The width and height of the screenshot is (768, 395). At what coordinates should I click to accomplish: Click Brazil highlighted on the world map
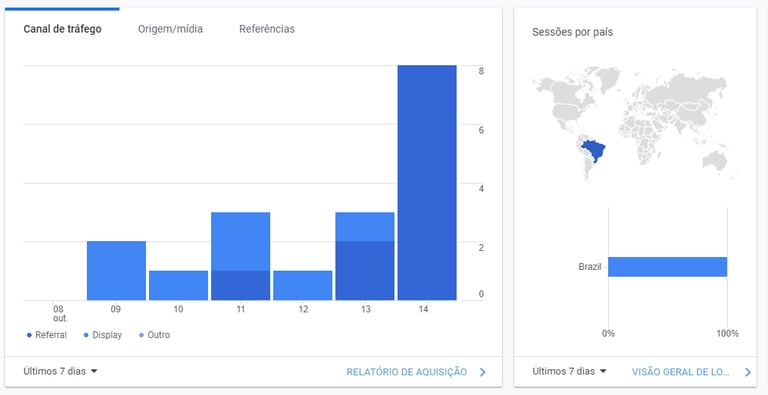tap(594, 149)
